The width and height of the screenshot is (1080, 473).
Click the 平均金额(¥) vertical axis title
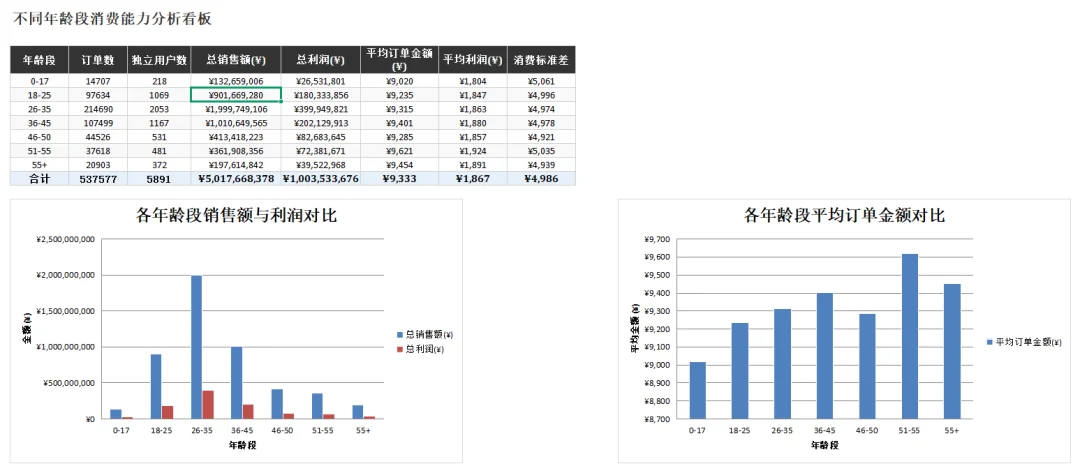(635, 330)
